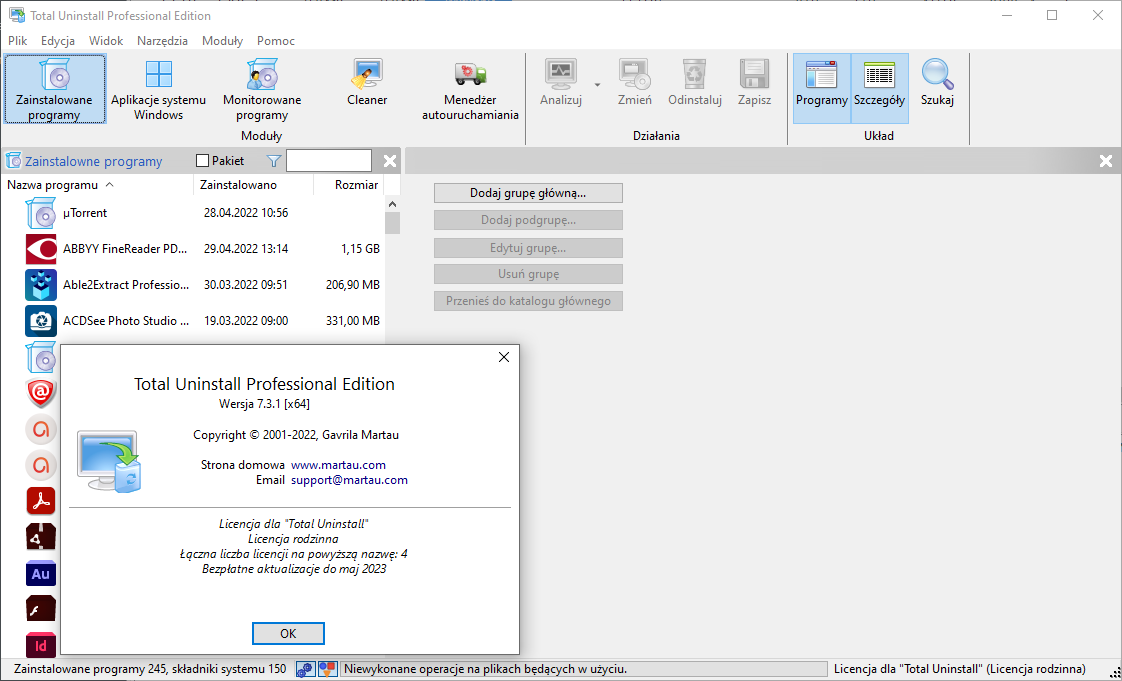Select the µTorrent program row
The image size is (1122, 681).
(193, 213)
